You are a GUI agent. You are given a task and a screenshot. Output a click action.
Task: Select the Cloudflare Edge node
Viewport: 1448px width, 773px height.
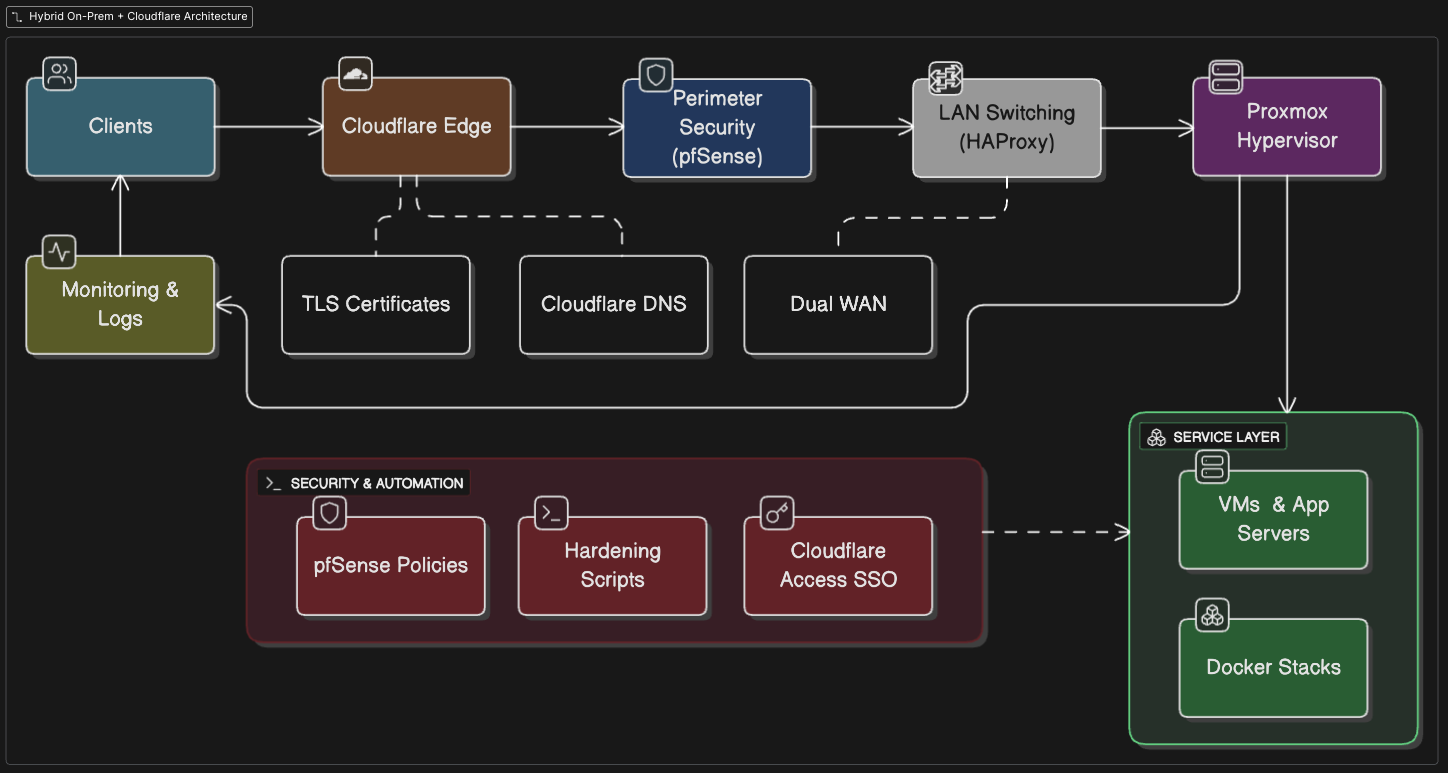click(417, 127)
